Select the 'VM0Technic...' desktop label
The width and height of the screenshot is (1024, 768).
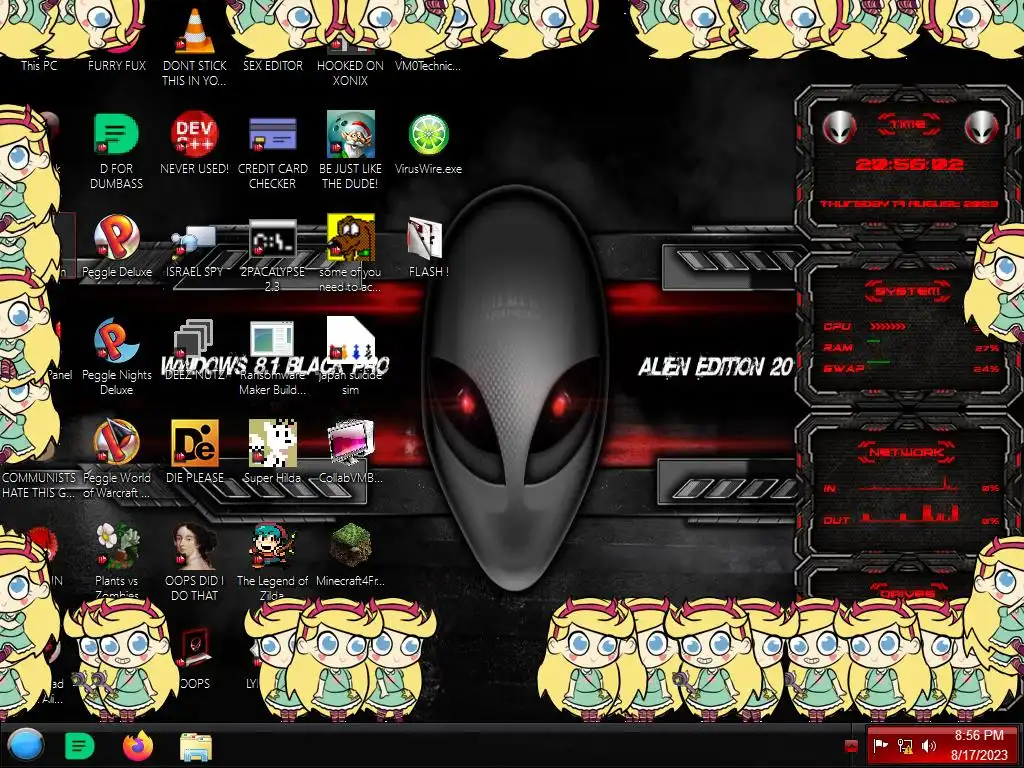click(x=428, y=65)
